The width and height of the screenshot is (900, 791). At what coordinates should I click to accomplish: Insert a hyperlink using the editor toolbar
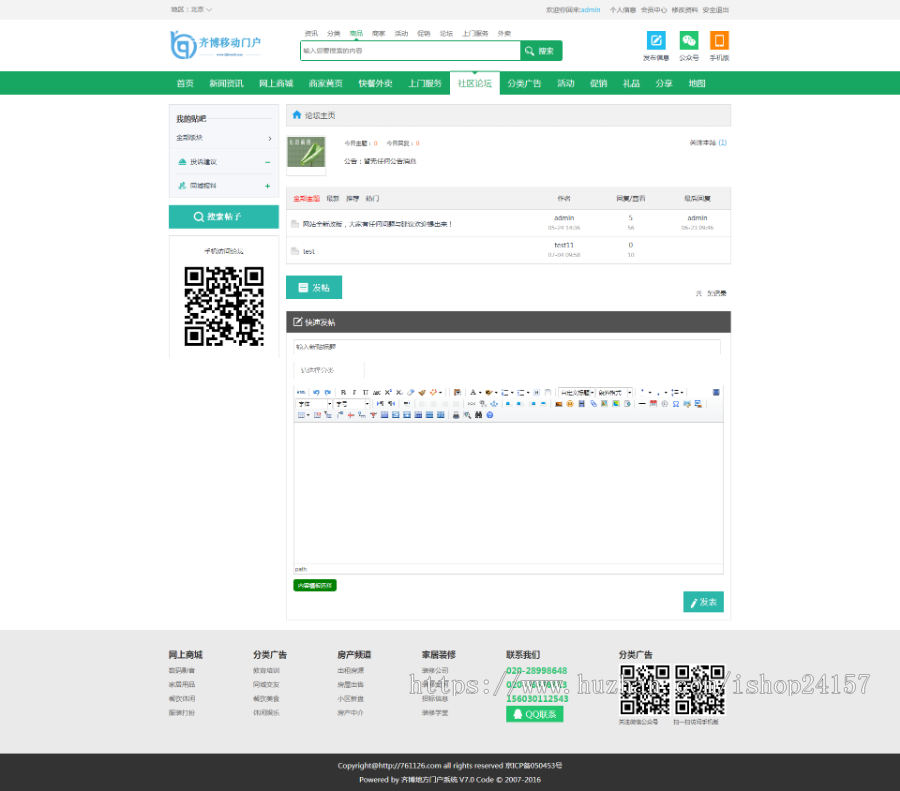593,404
